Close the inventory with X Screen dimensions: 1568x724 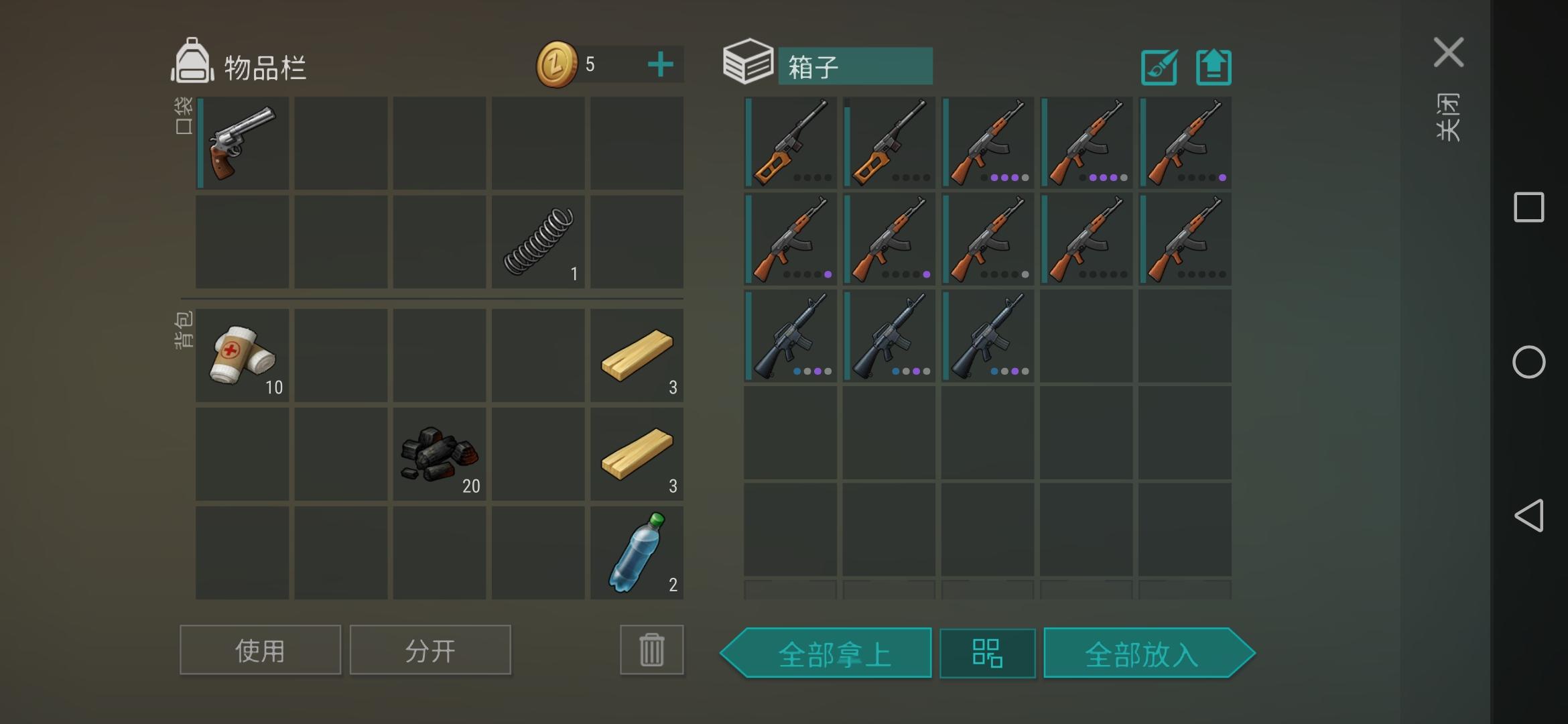click(1449, 52)
